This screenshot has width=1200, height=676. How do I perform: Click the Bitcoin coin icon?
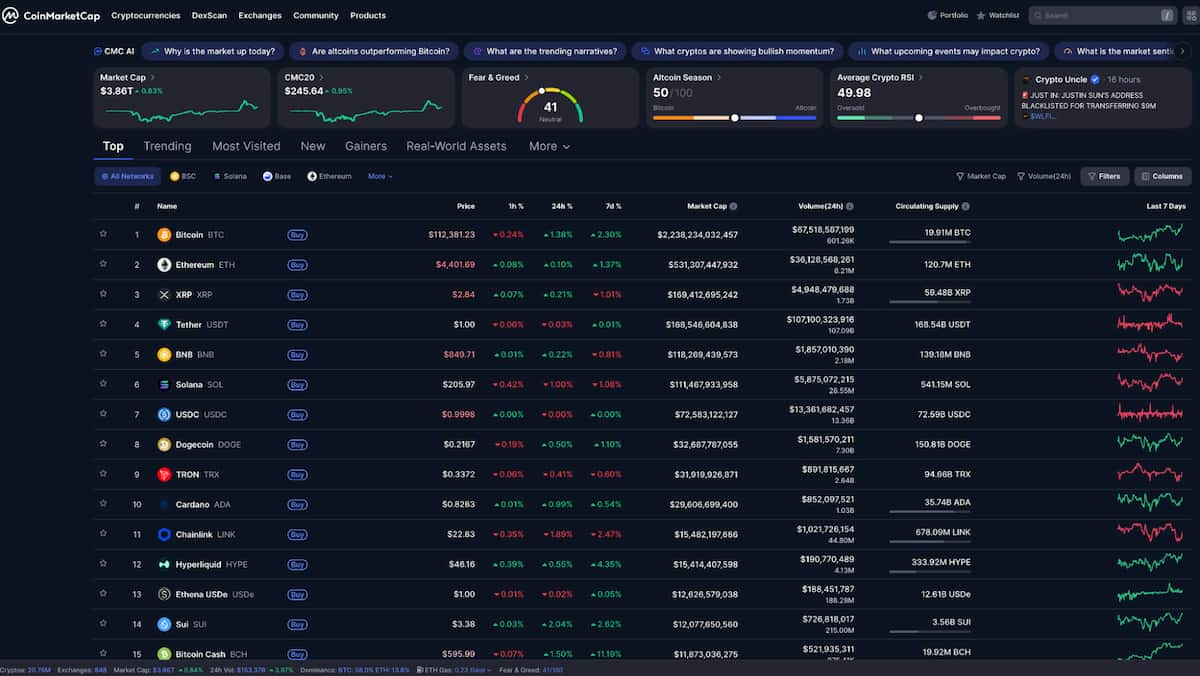[x=164, y=235]
